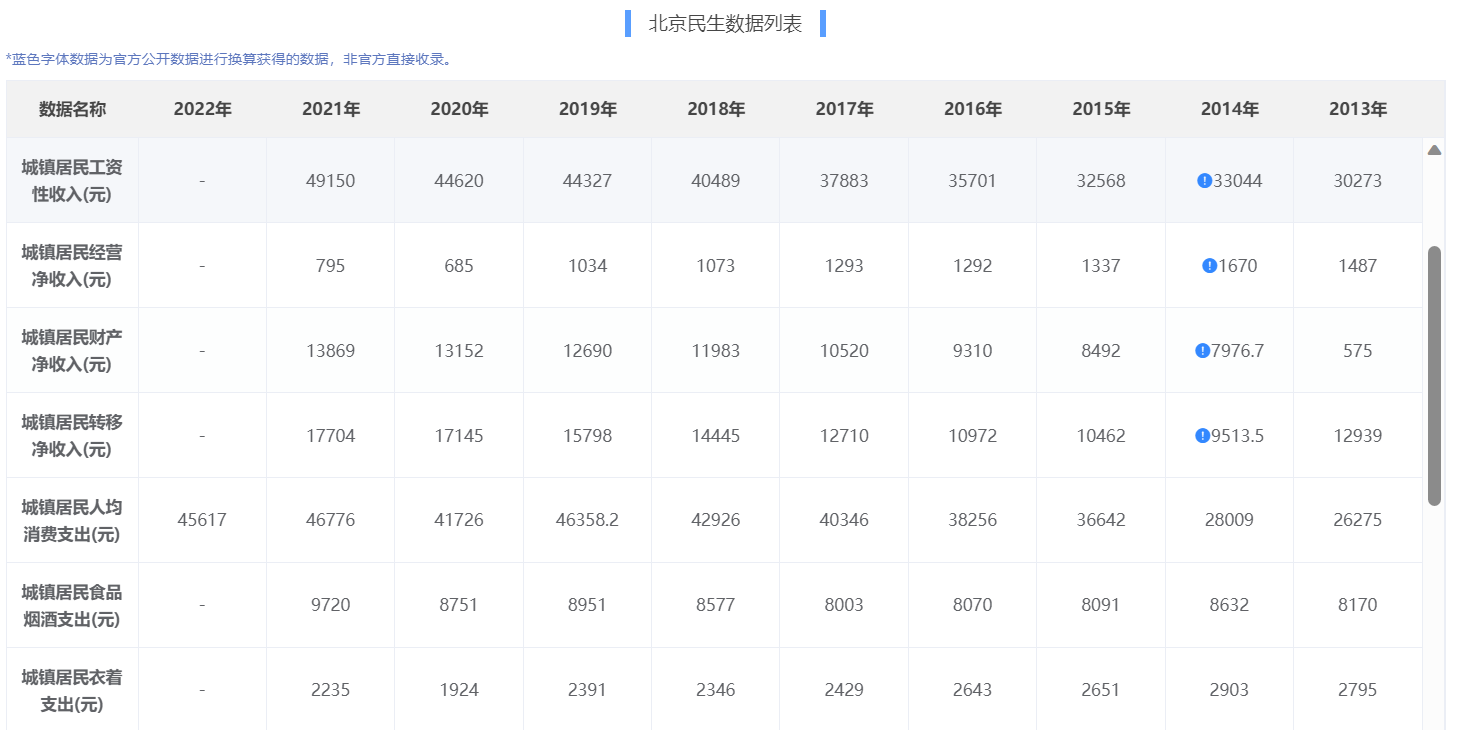Screen dimensions: 1463x730
Task: Click the info icon beside 9513.5
Action: coord(1202,436)
